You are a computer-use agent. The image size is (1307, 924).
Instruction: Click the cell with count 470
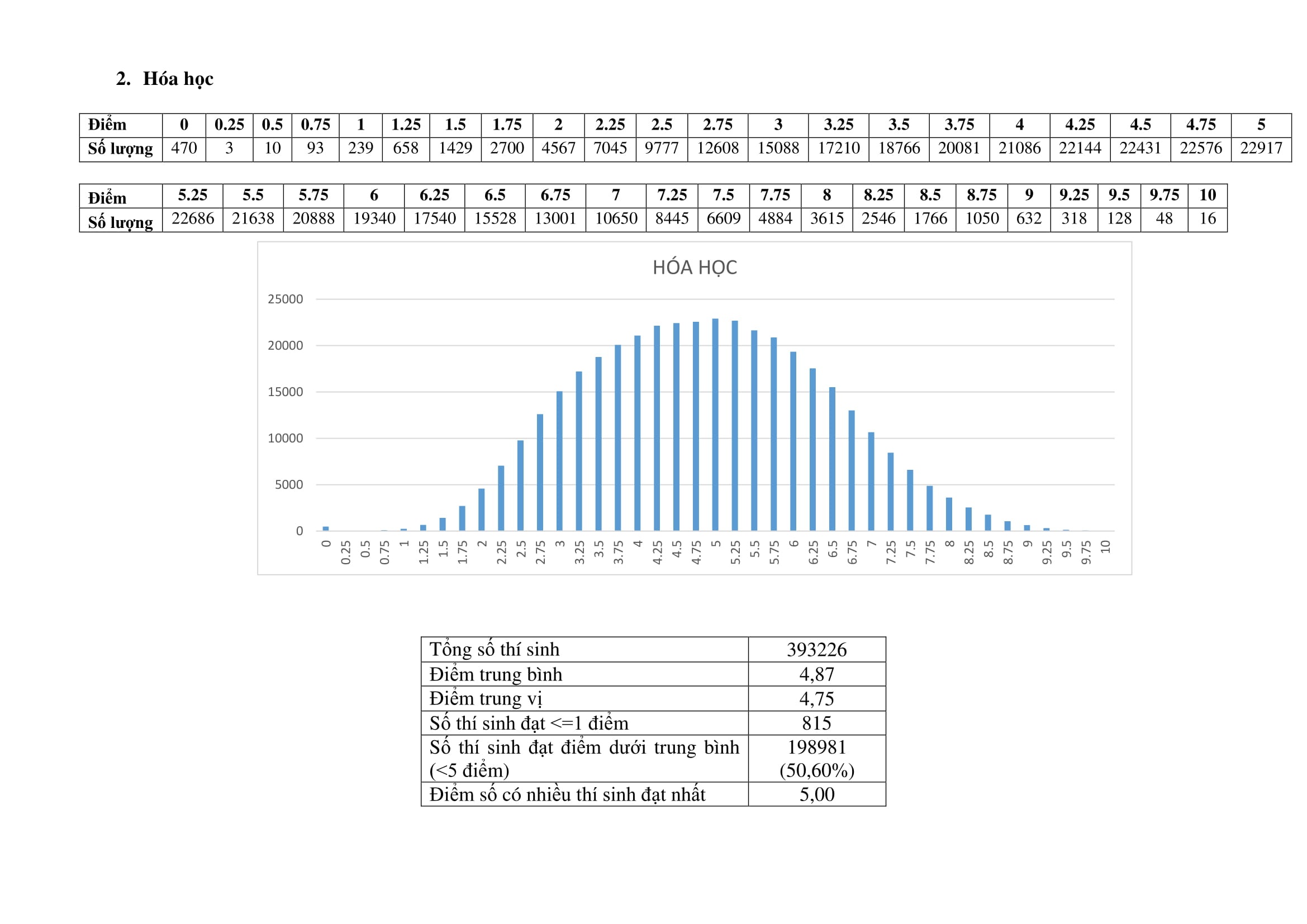184,149
